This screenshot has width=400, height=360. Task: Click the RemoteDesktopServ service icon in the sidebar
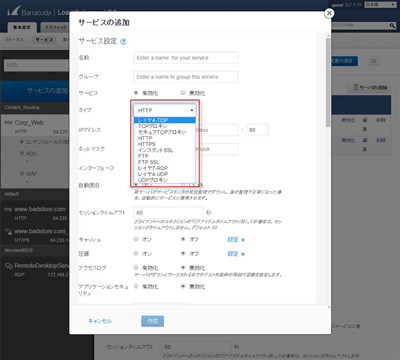(x=9, y=266)
